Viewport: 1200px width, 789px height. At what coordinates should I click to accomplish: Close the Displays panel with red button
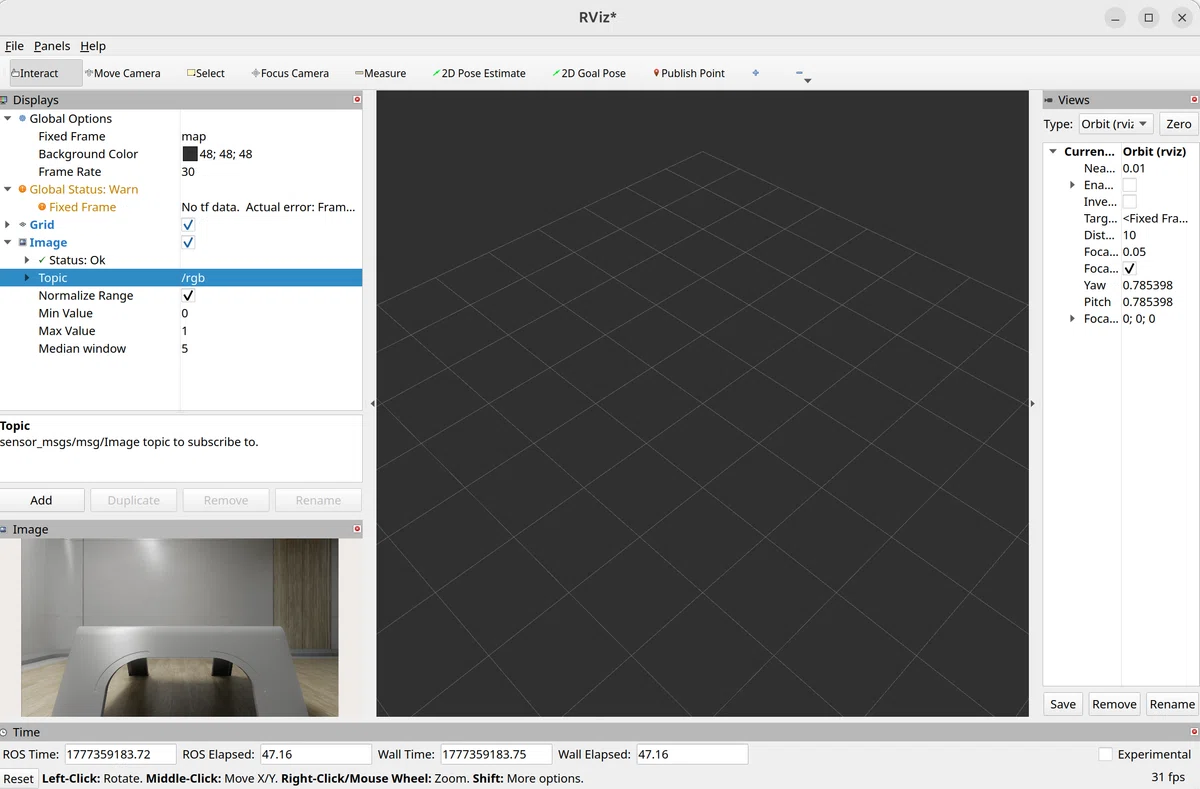[357, 99]
